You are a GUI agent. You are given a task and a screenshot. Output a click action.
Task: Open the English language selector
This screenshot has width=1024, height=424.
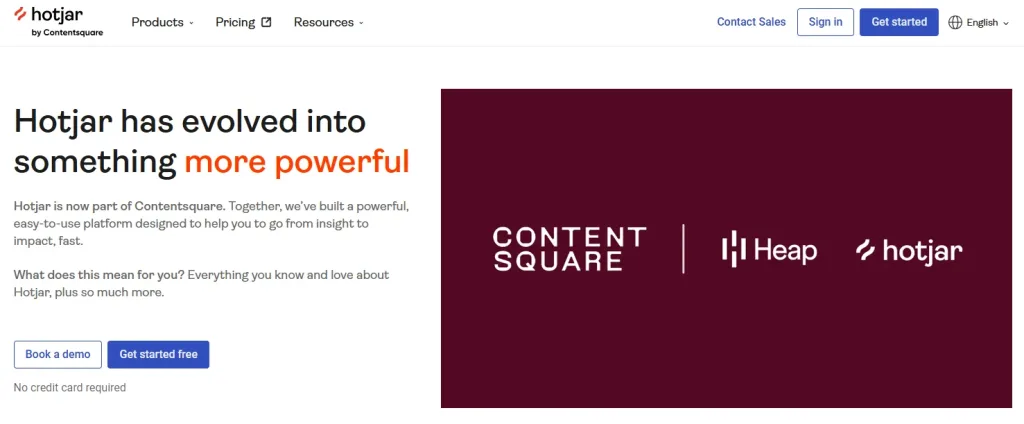click(978, 22)
